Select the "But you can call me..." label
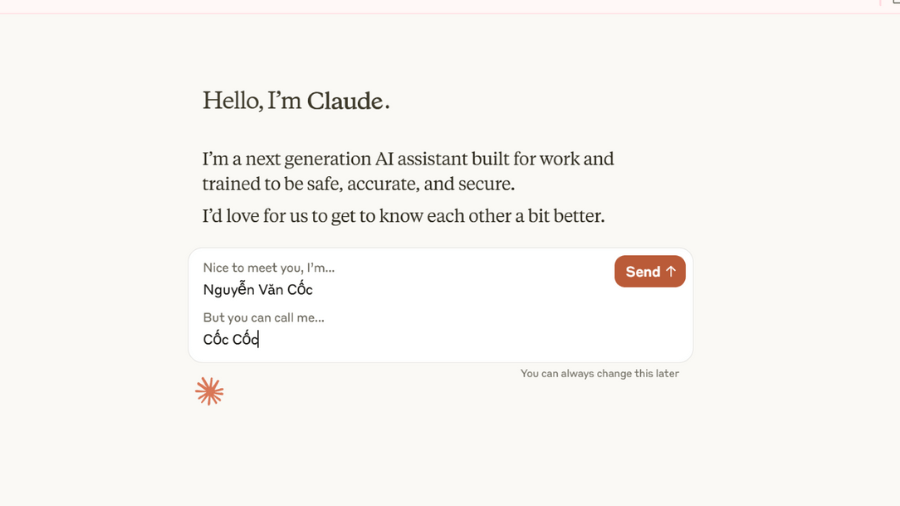This screenshot has height=506, width=900. click(x=263, y=318)
